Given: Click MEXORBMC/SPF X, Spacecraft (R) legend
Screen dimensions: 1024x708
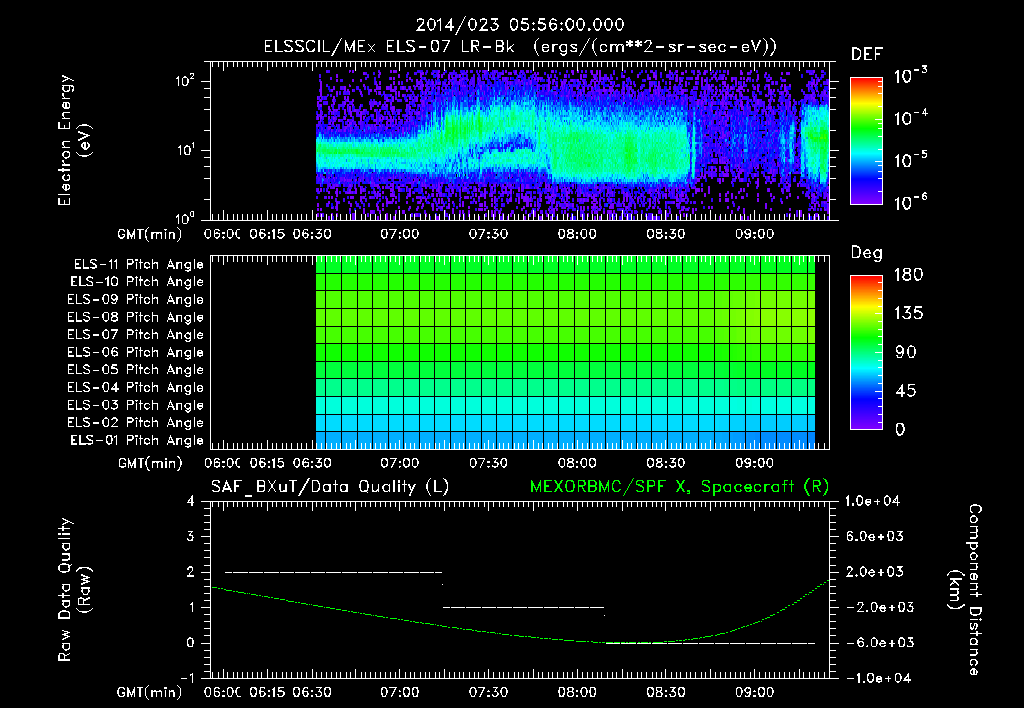Looking at the screenshot, I should [x=679, y=487].
